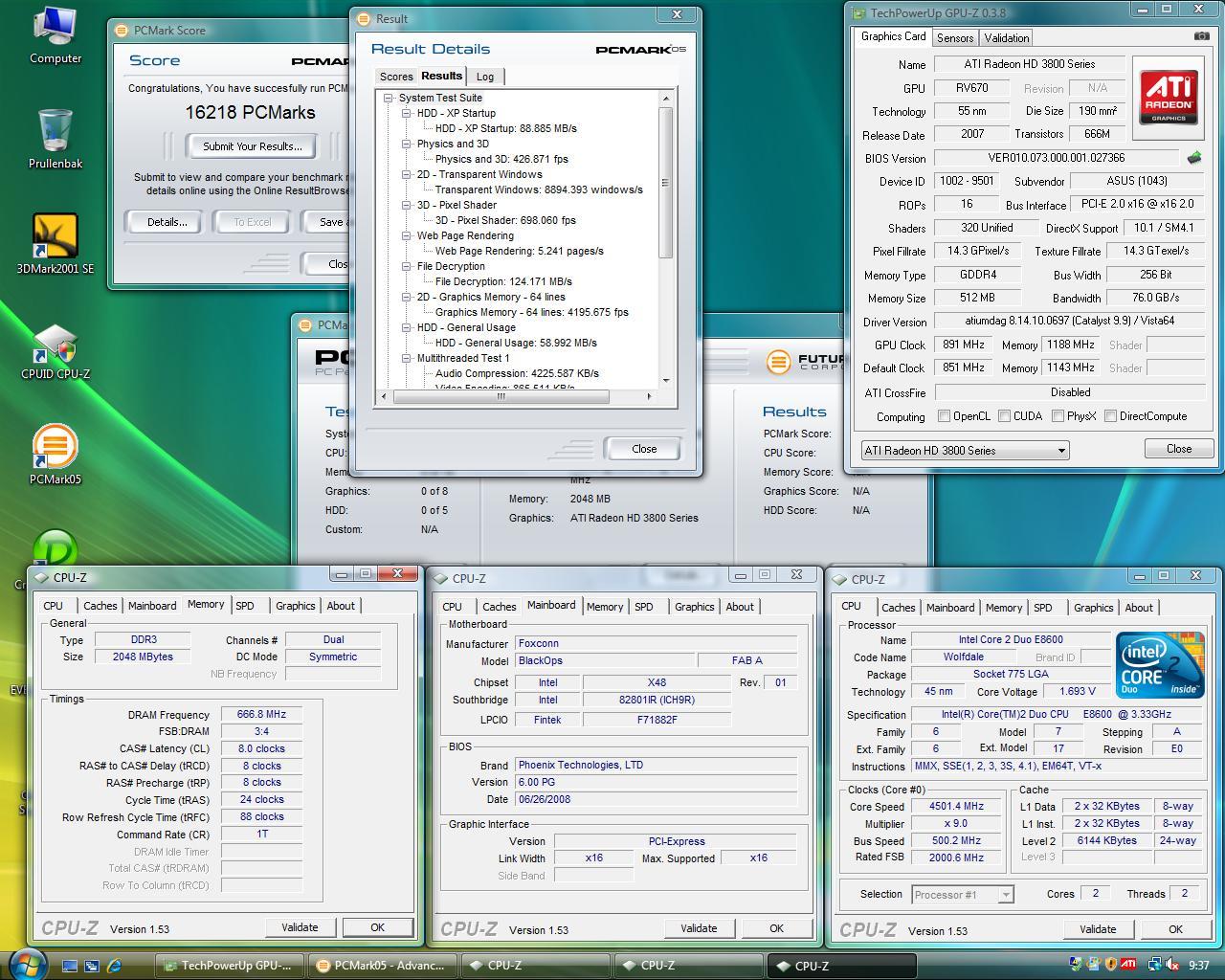Click the PCMark Score window title icon

pos(122,31)
